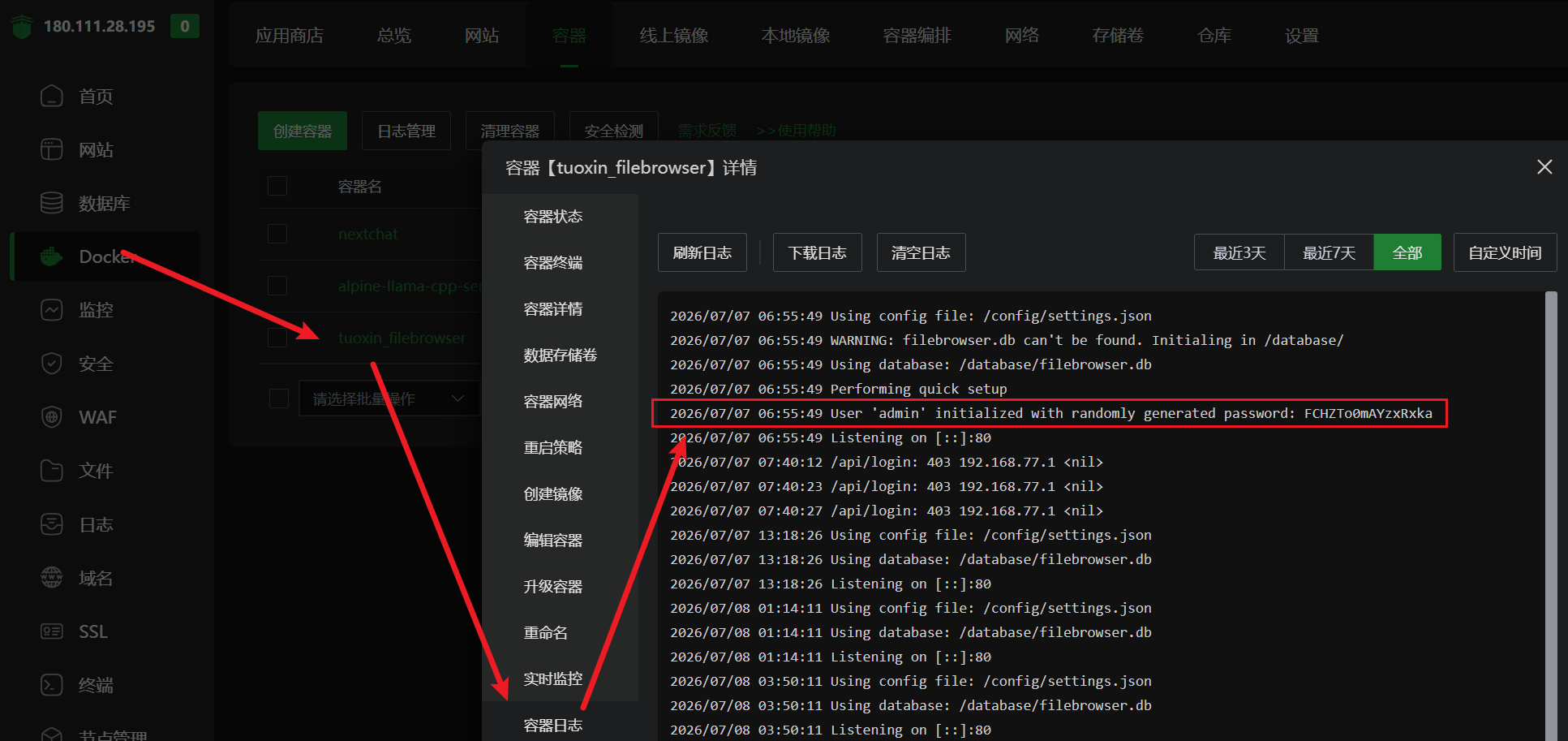Click the 清理容器 button

pyautogui.click(x=510, y=131)
